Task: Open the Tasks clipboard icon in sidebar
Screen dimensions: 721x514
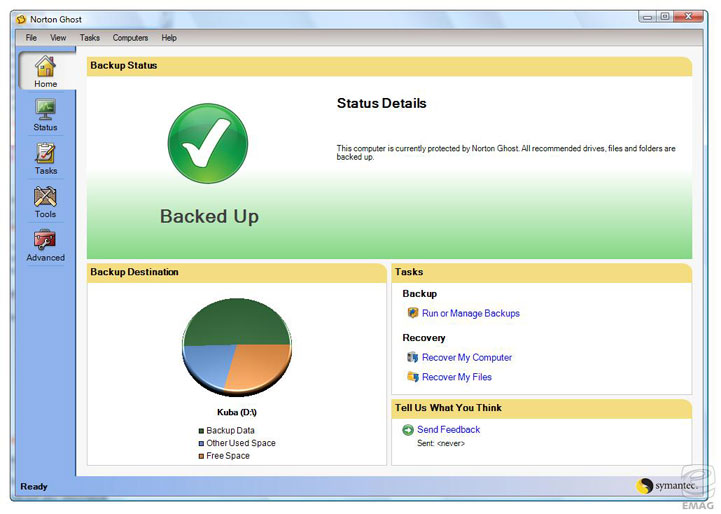Action: (x=45, y=153)
